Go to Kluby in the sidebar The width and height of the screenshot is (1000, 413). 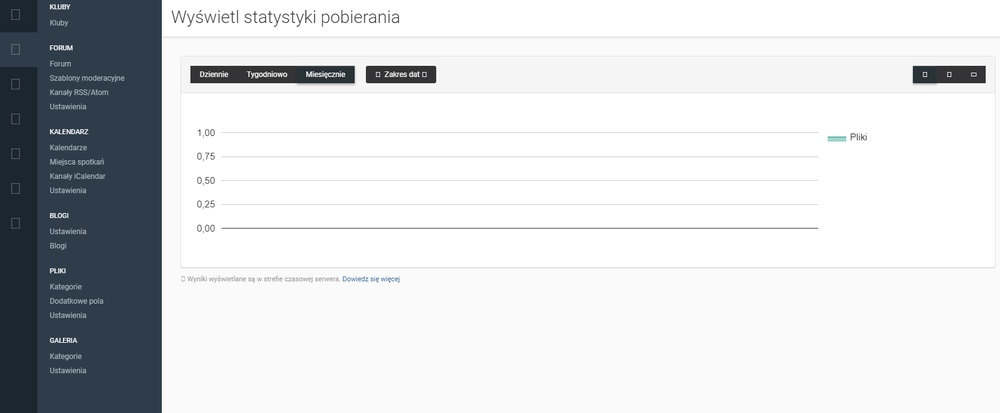pos(59,22)
